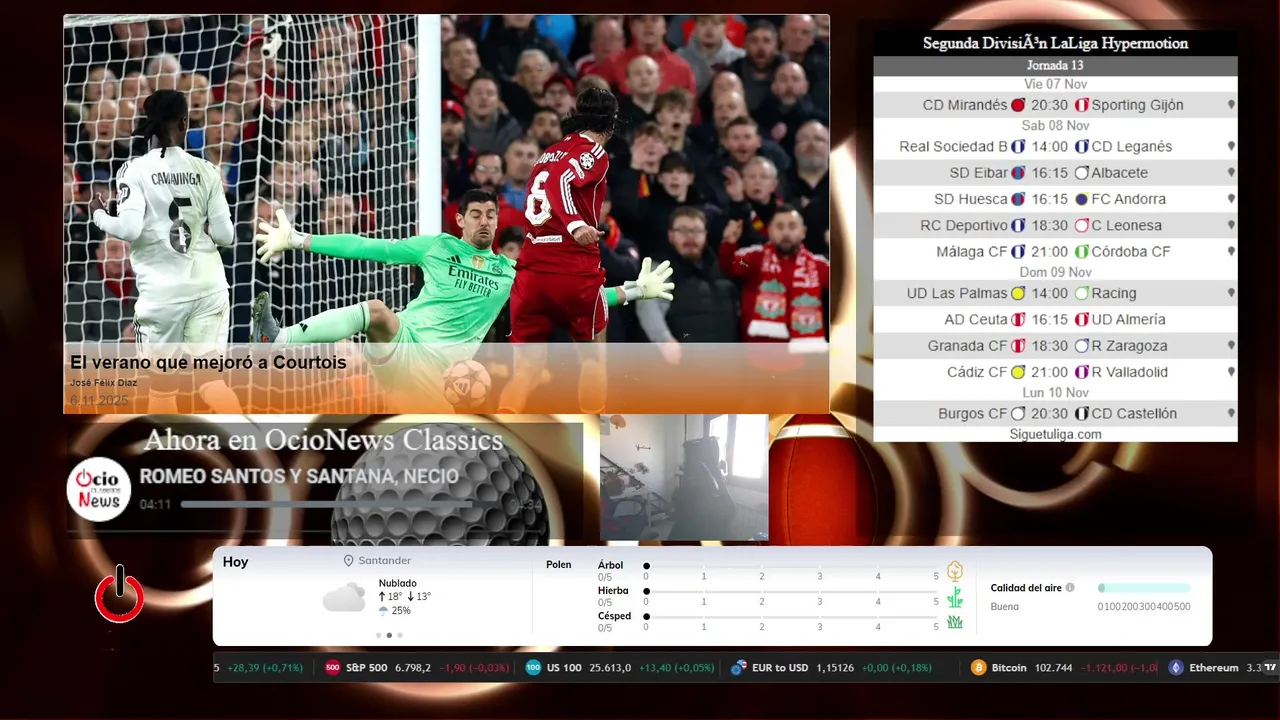Click the Ethereum ticker logo

[1176, 668]
